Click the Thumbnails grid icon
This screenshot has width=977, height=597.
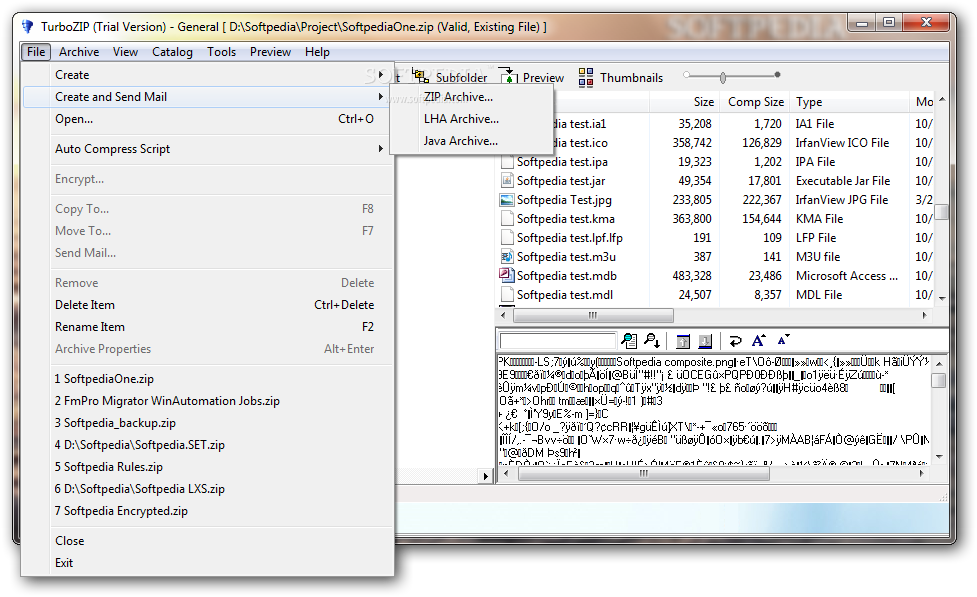click(x=586, y=77)
